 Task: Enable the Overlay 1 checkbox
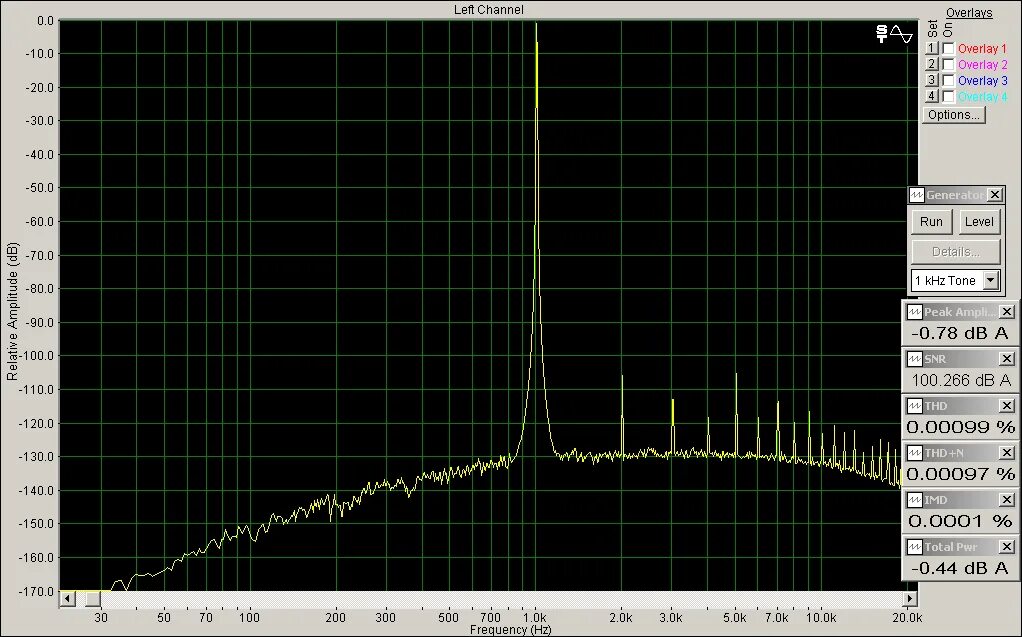click(949, 49)
